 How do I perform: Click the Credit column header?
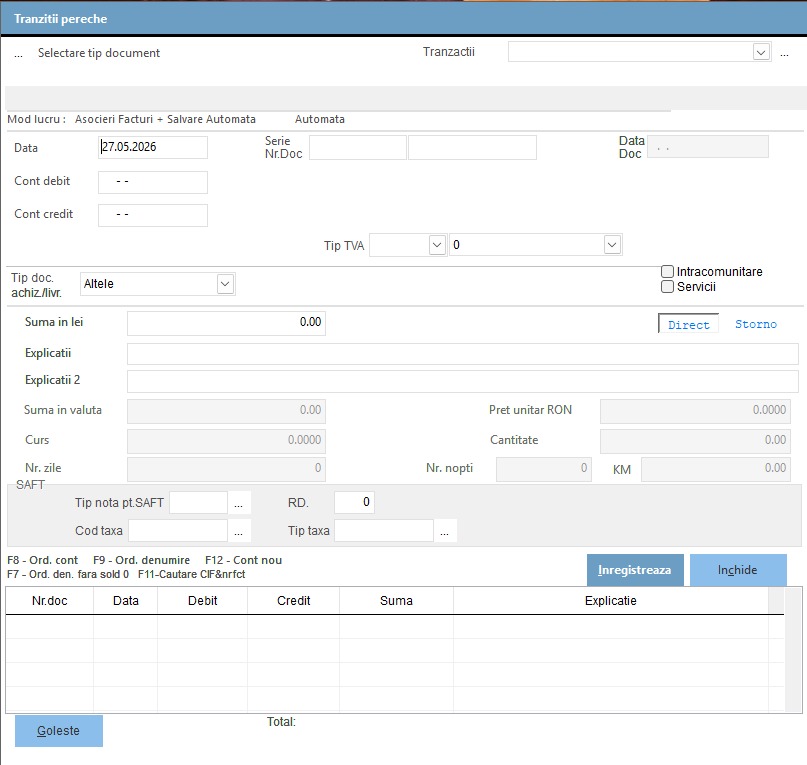[293, 601]
